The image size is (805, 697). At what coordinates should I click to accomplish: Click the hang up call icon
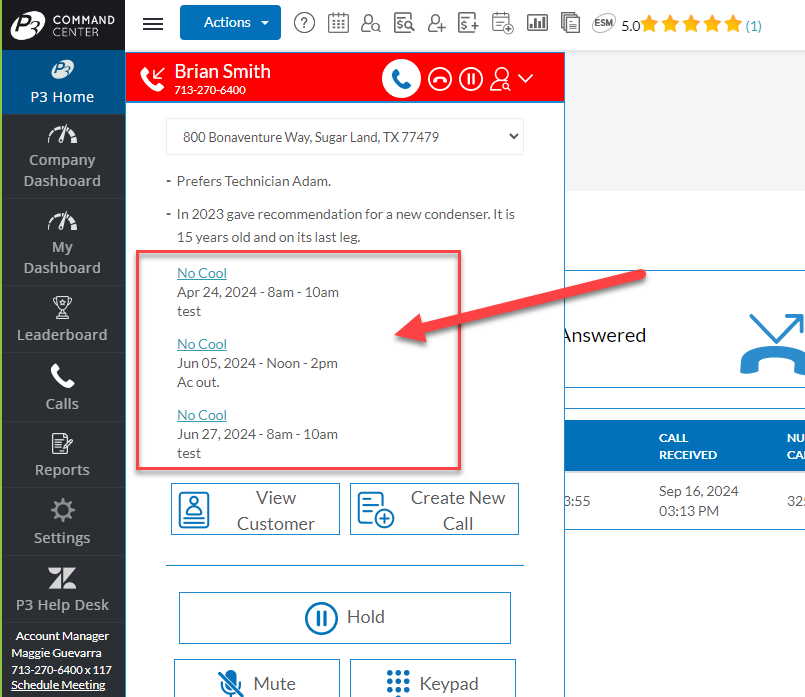pyautogui.click(x=439, y=79)
